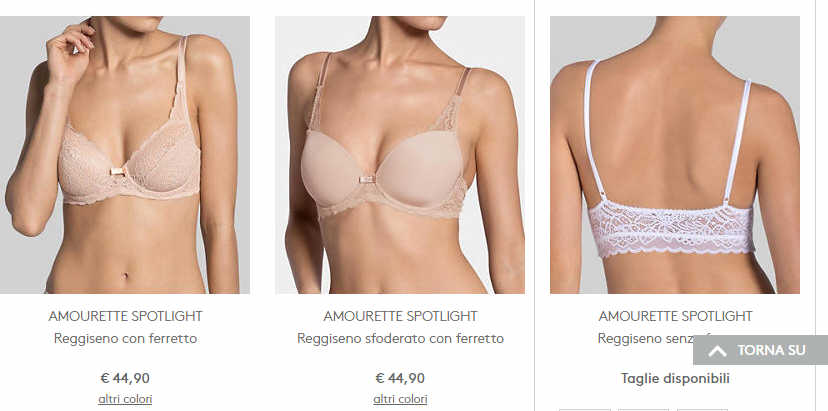Click the rose-gold clasp on the lace bra photo
This screenshot has height=411, width=828.
tap(117, 171)
